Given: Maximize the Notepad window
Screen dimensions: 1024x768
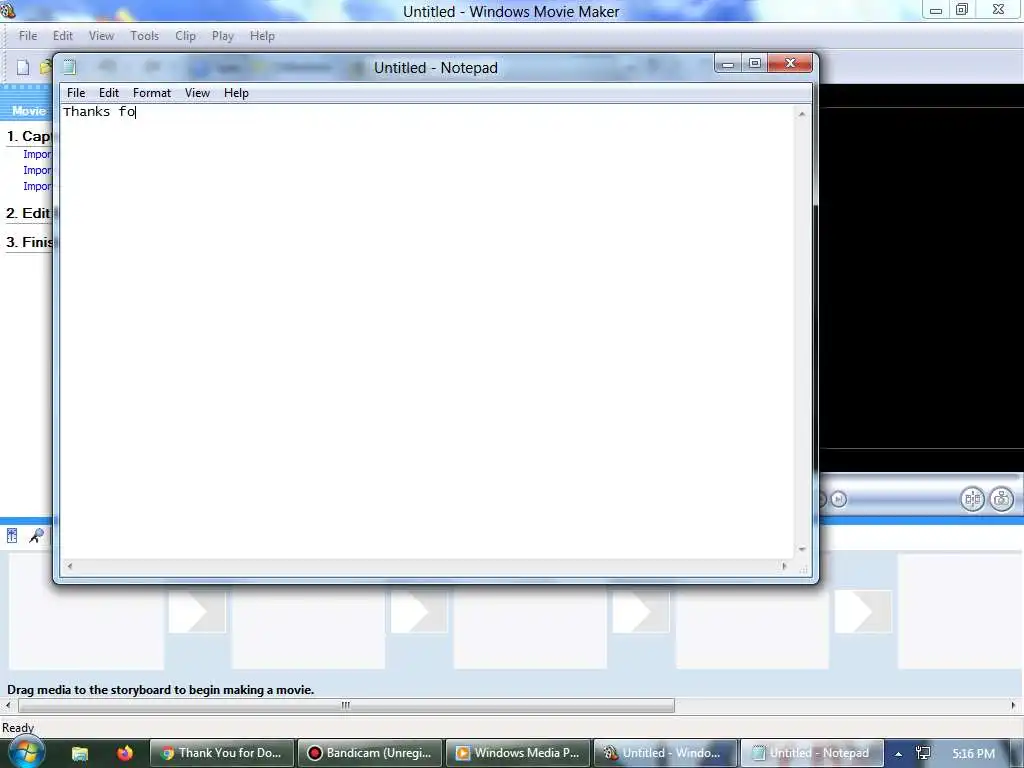Looking at the screenshot, I should pos(755,63).
